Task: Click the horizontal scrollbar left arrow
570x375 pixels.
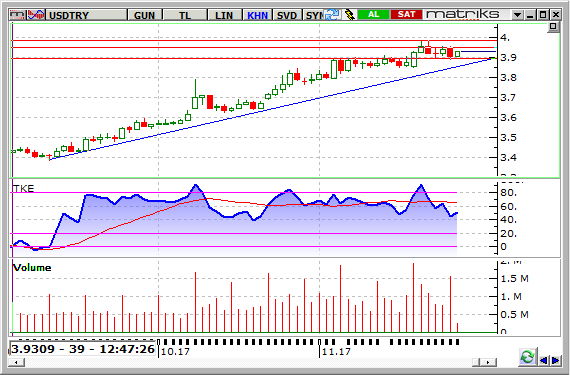Action: tap(17, 362)
